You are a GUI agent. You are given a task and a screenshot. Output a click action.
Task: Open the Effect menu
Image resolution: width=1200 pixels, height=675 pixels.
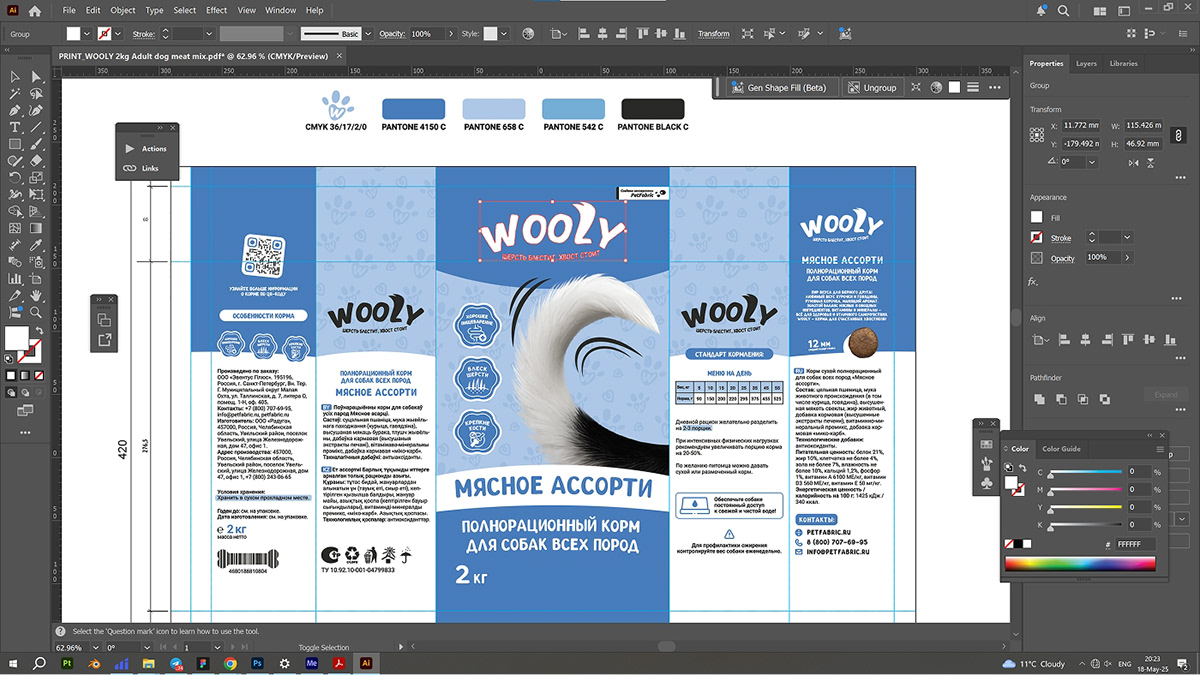click(216, 10)
